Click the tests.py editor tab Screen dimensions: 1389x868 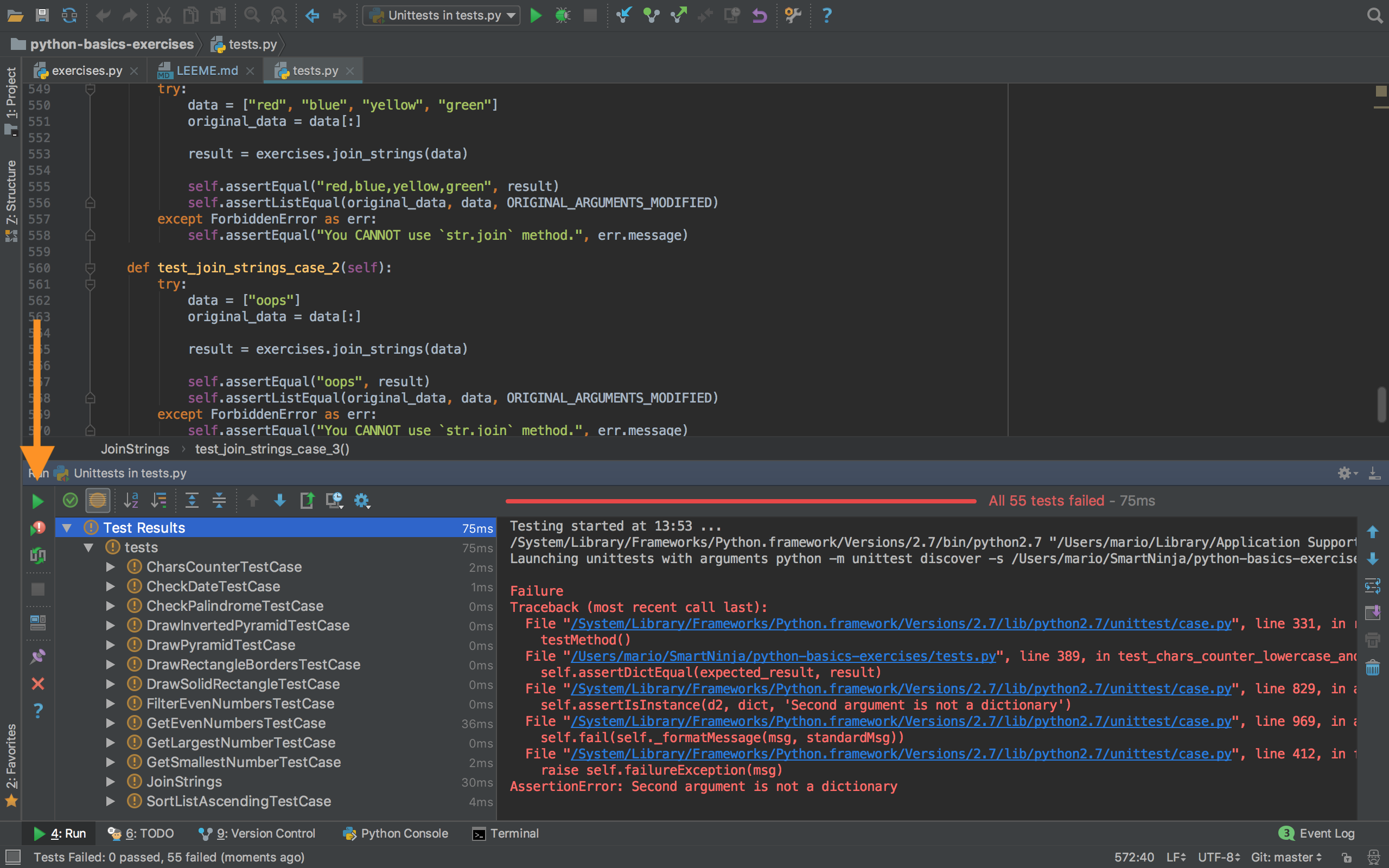point(313,69)
